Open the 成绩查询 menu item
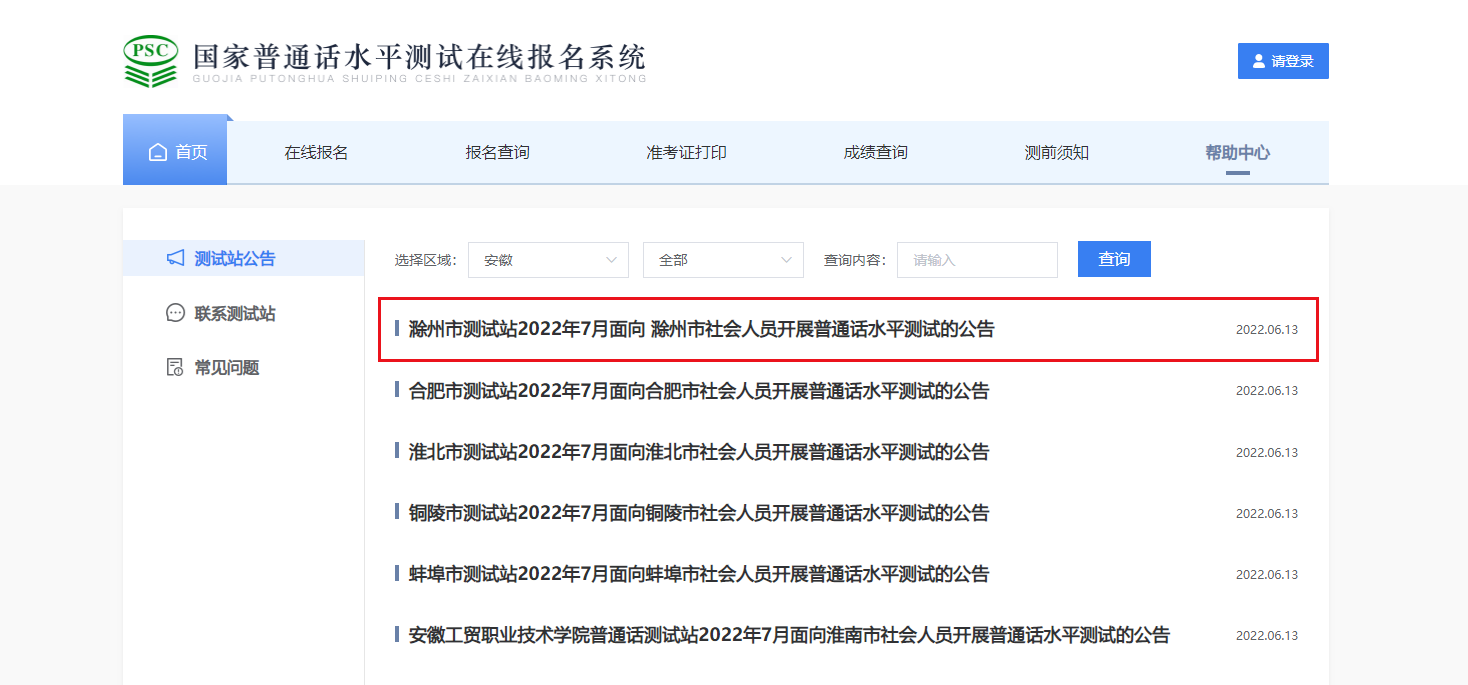 [875, 153]
